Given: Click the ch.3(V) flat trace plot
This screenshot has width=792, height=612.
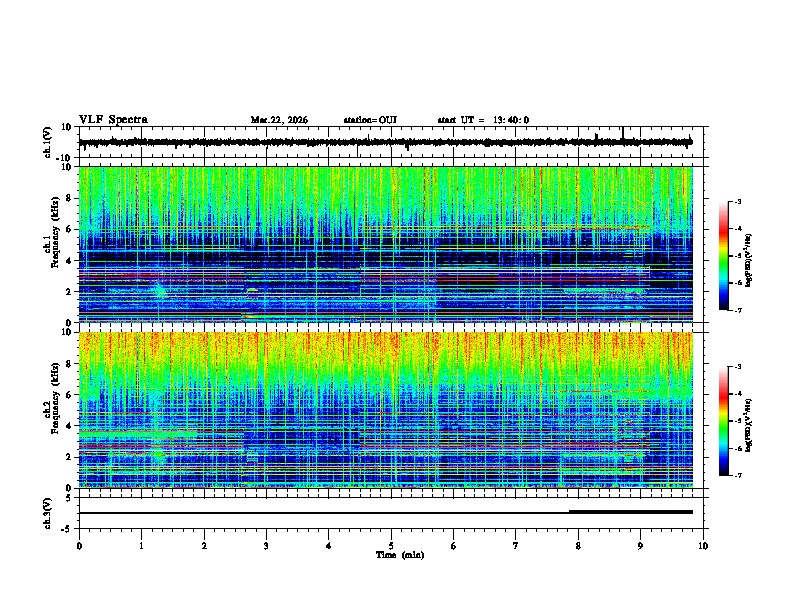Looking at the screenshot, I should 385,513.
